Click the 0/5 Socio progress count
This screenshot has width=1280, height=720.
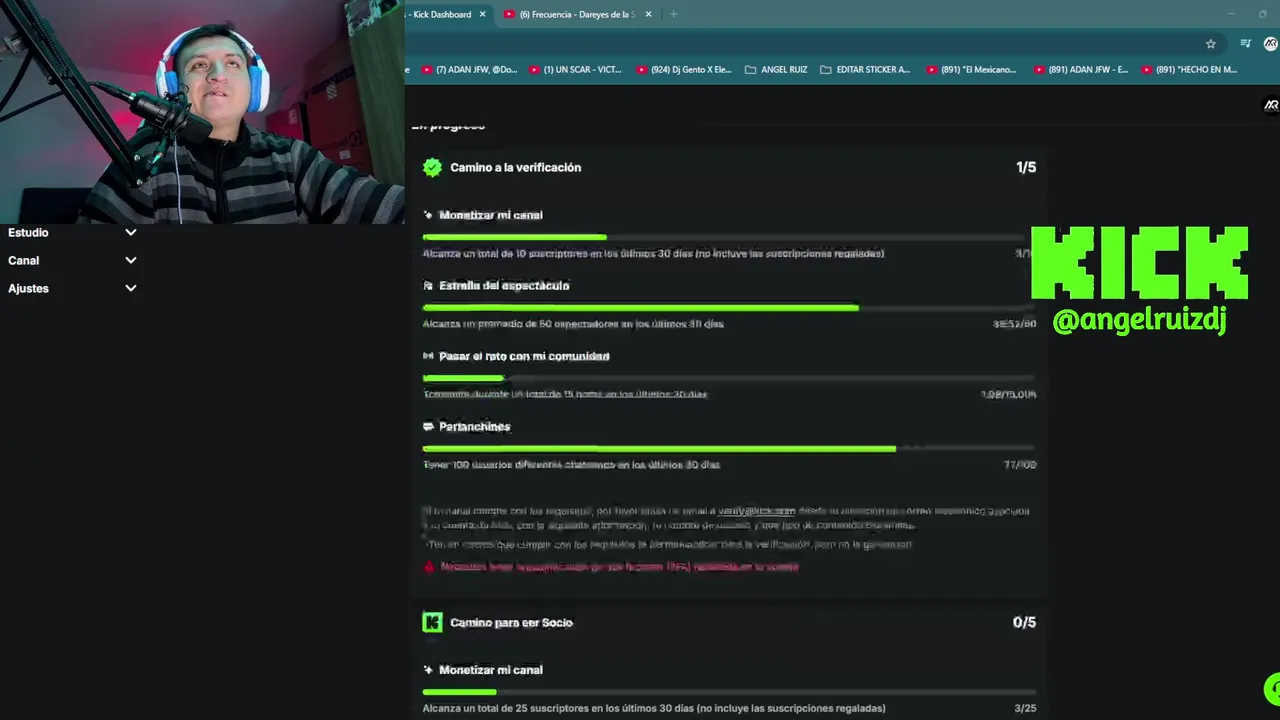click(1024, 622)
